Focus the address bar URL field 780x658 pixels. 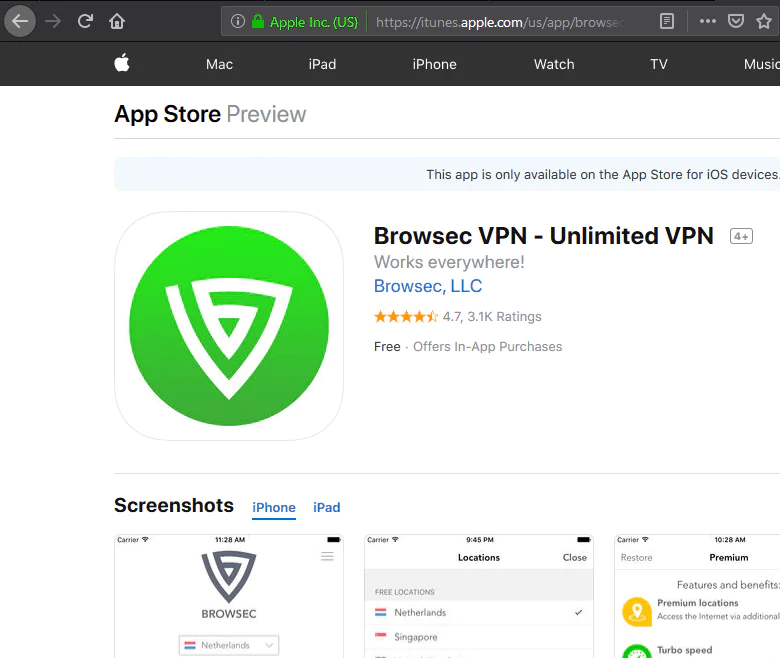click(x=499, y=22)
